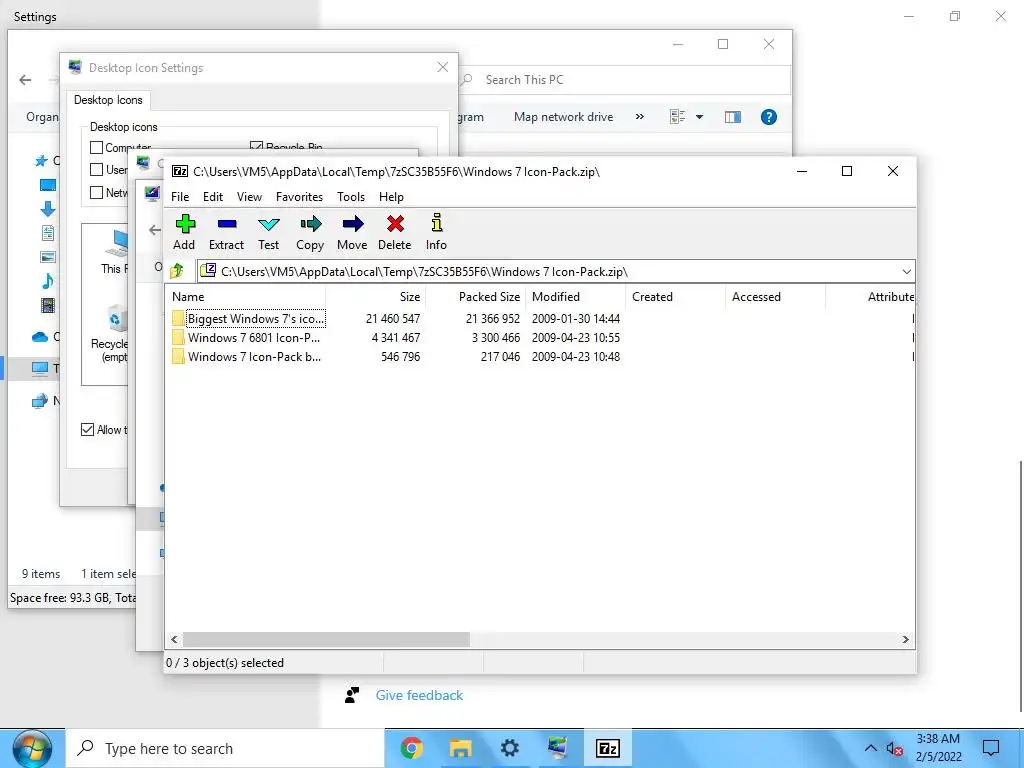Click the muted volume tray icon
Viewport: 1024px width, 768px height.
point(894,748)
